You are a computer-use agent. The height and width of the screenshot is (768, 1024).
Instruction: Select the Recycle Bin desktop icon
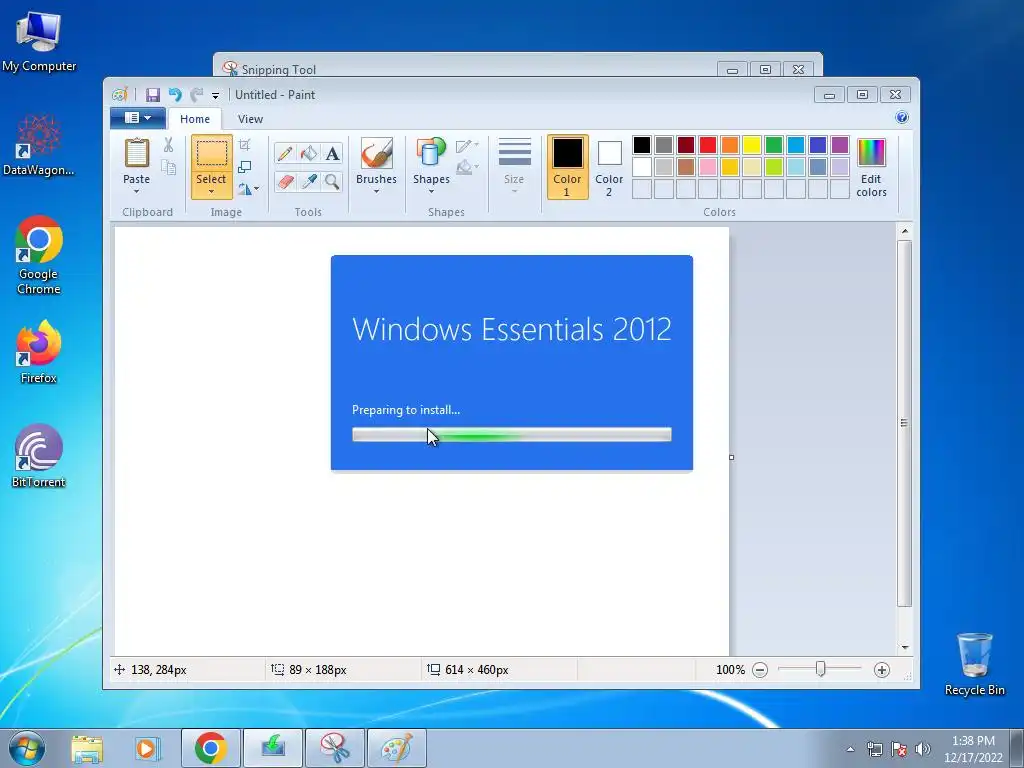click(974, 664)
